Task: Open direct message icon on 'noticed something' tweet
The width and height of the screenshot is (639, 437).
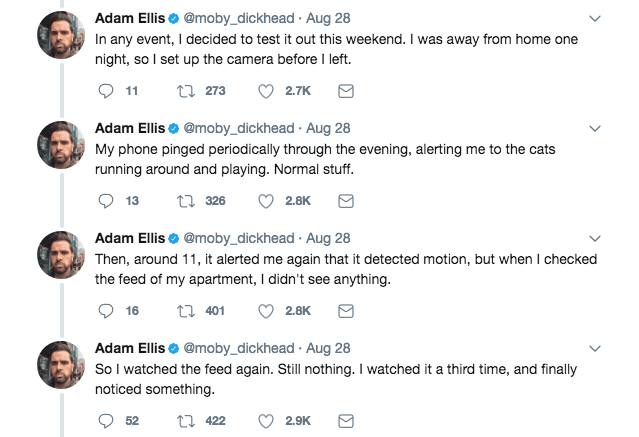Action: click(x=346, y=421)
